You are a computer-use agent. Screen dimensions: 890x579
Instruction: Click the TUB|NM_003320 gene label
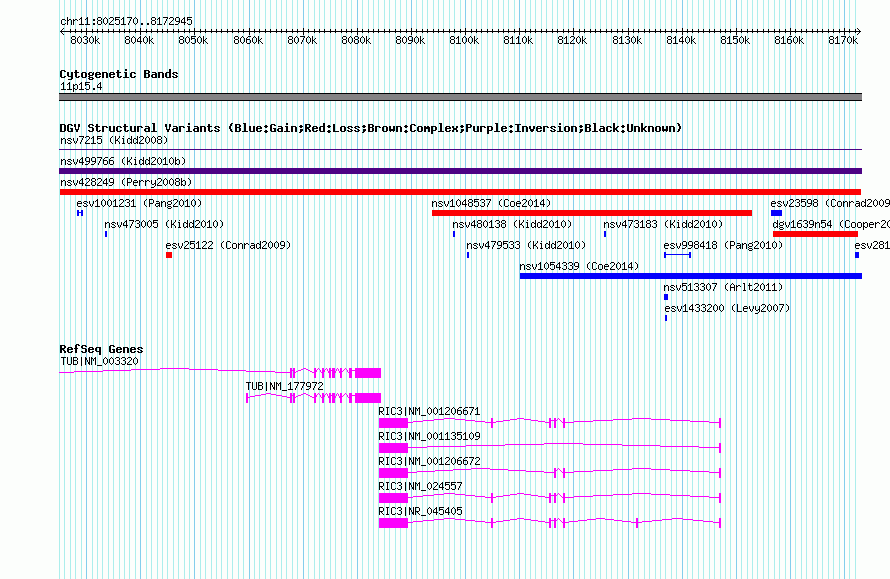point(99,361)
